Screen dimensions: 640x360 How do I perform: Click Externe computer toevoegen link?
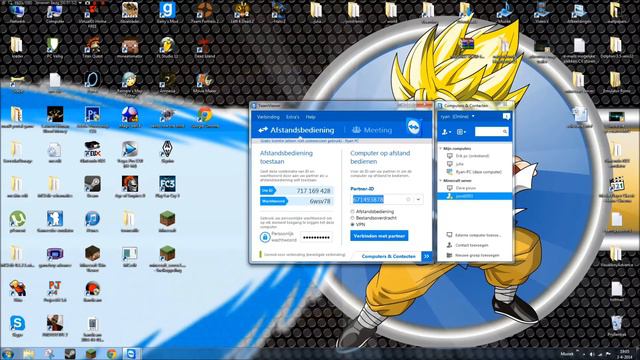[473, 235]
